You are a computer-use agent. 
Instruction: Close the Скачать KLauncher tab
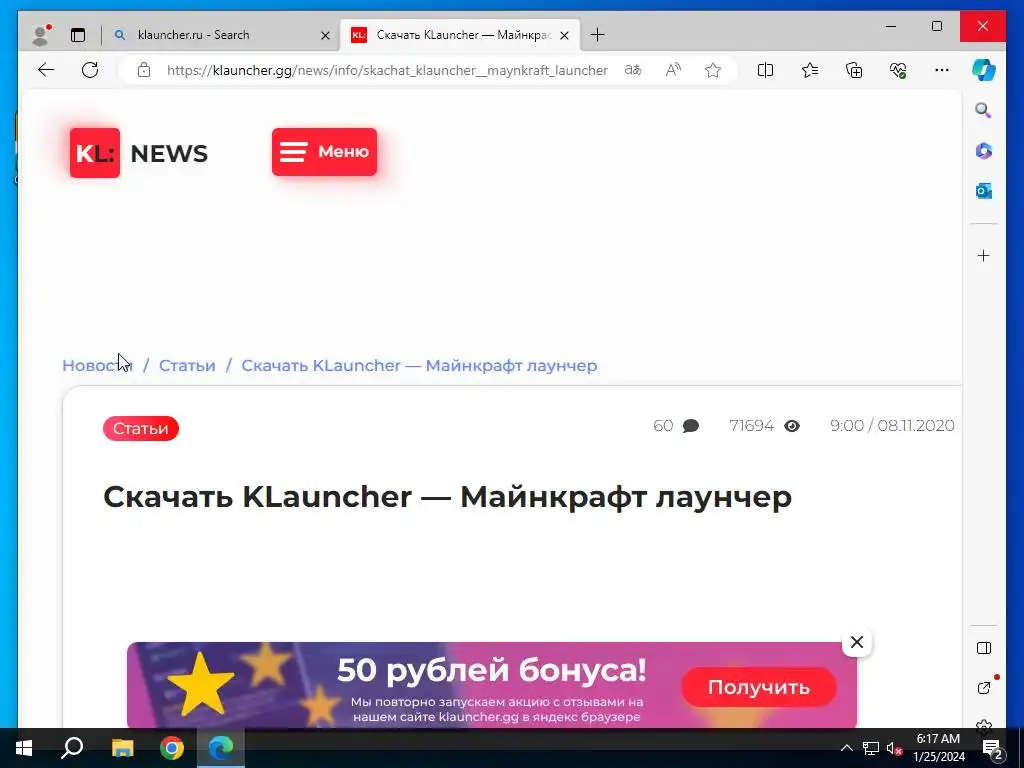565,35
